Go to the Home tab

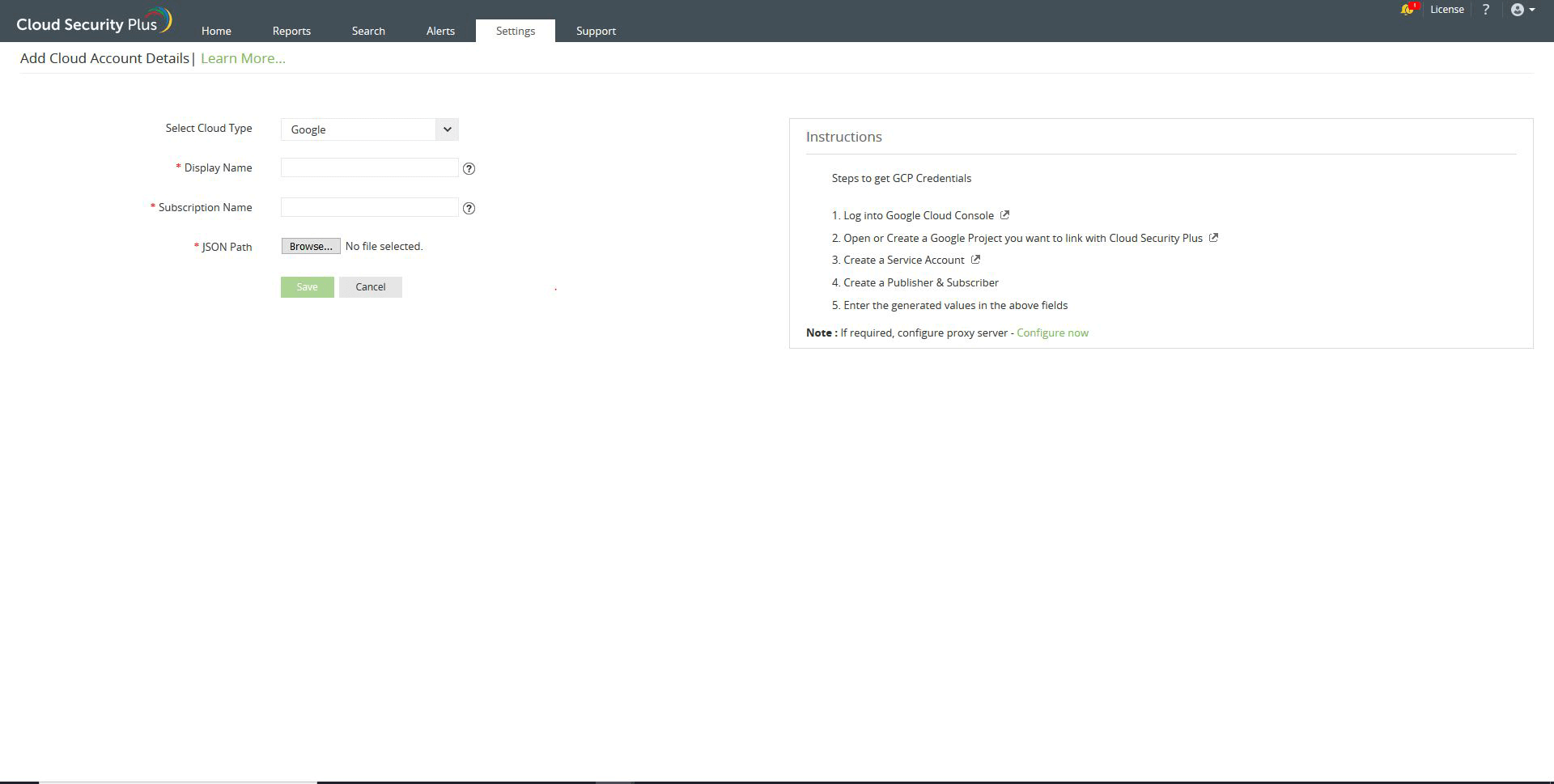[x=216, y=31]
